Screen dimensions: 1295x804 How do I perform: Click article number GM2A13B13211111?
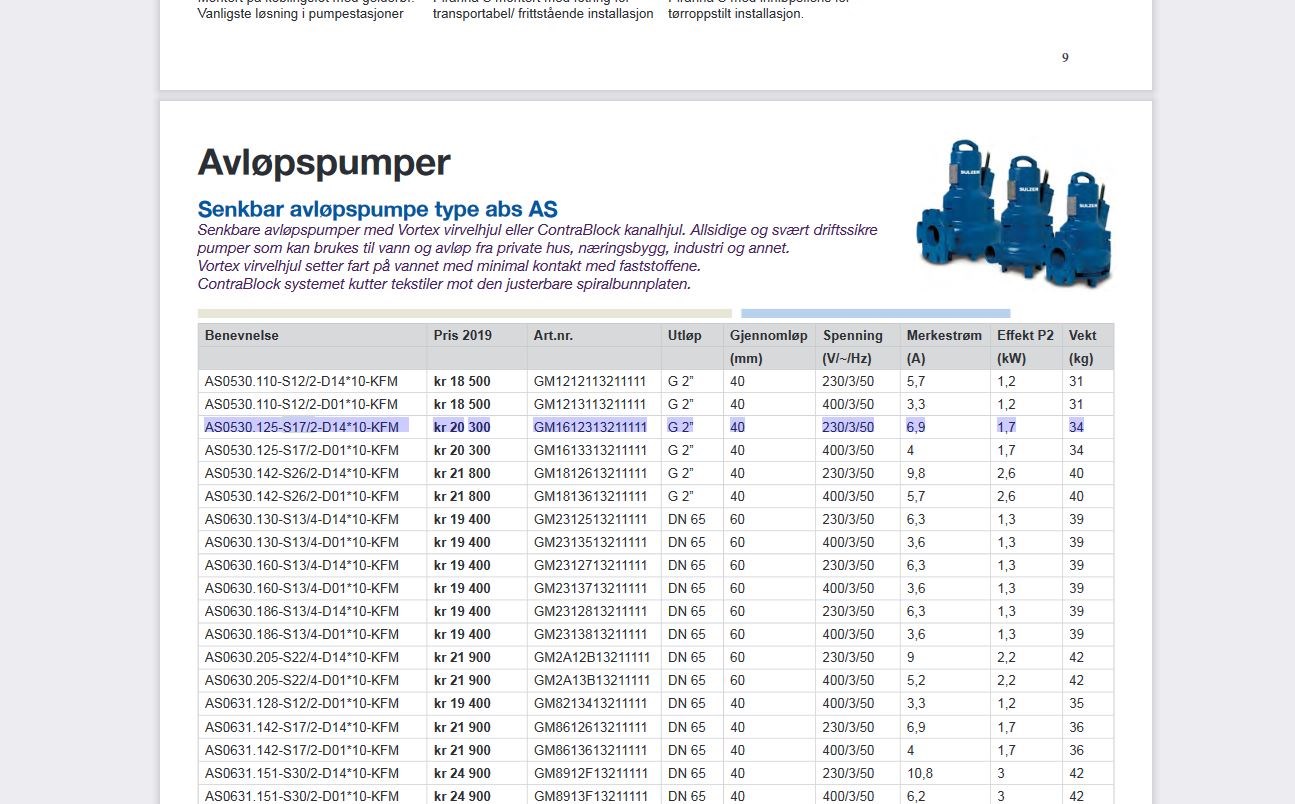coord(592,680)
